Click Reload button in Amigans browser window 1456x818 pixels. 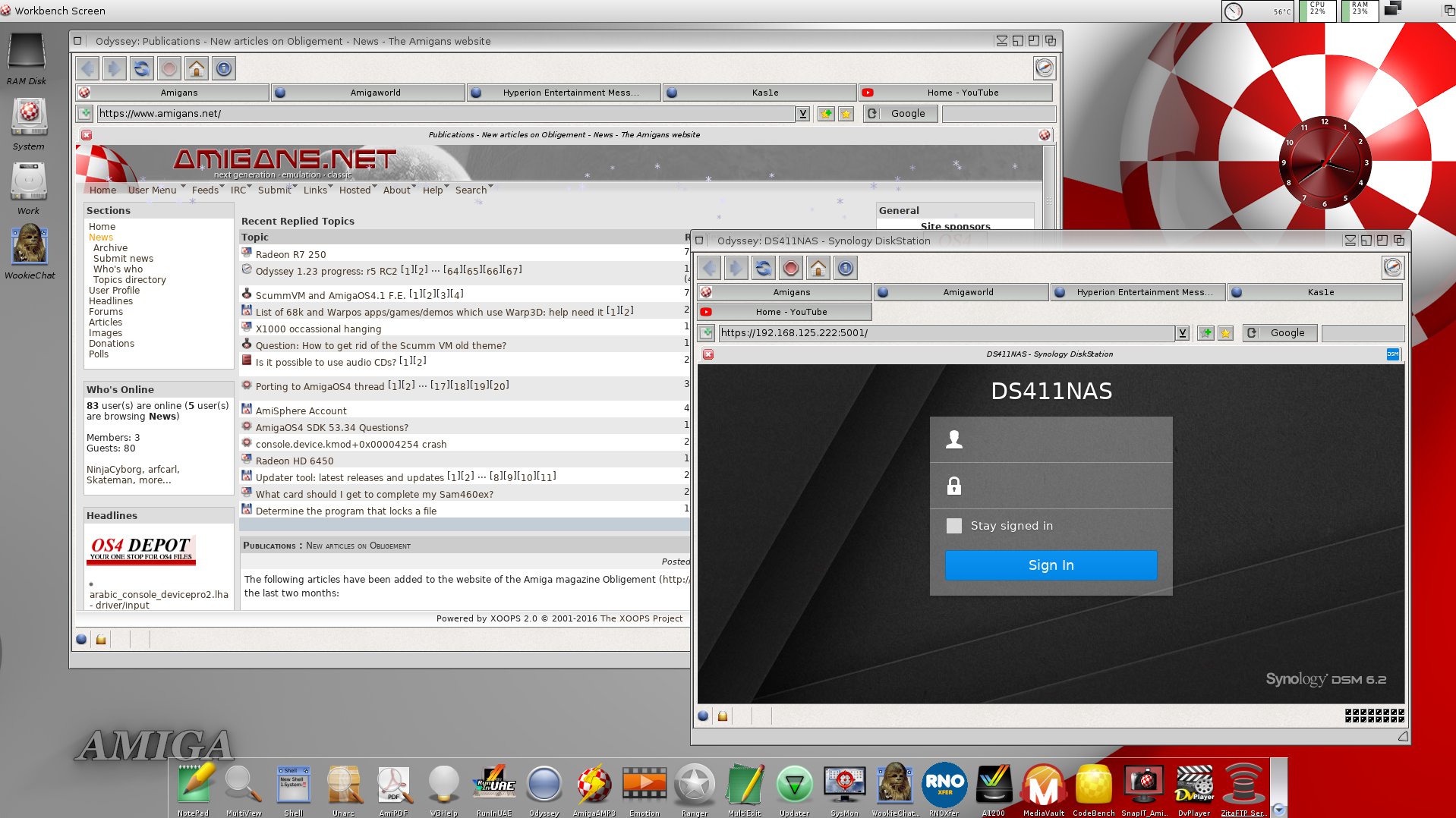pyautogui.click(x=141, y=69)
